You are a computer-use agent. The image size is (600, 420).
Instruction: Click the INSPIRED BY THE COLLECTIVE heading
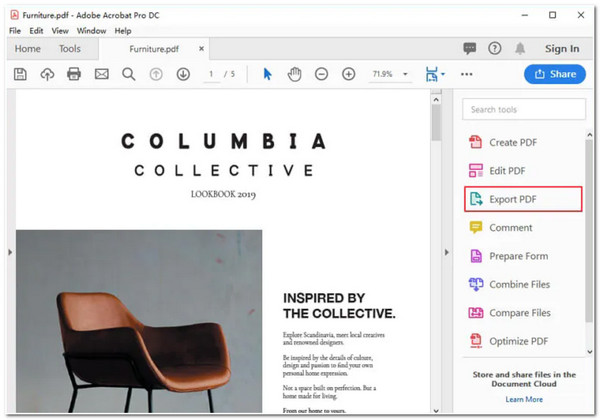click(x=339, y=306)
